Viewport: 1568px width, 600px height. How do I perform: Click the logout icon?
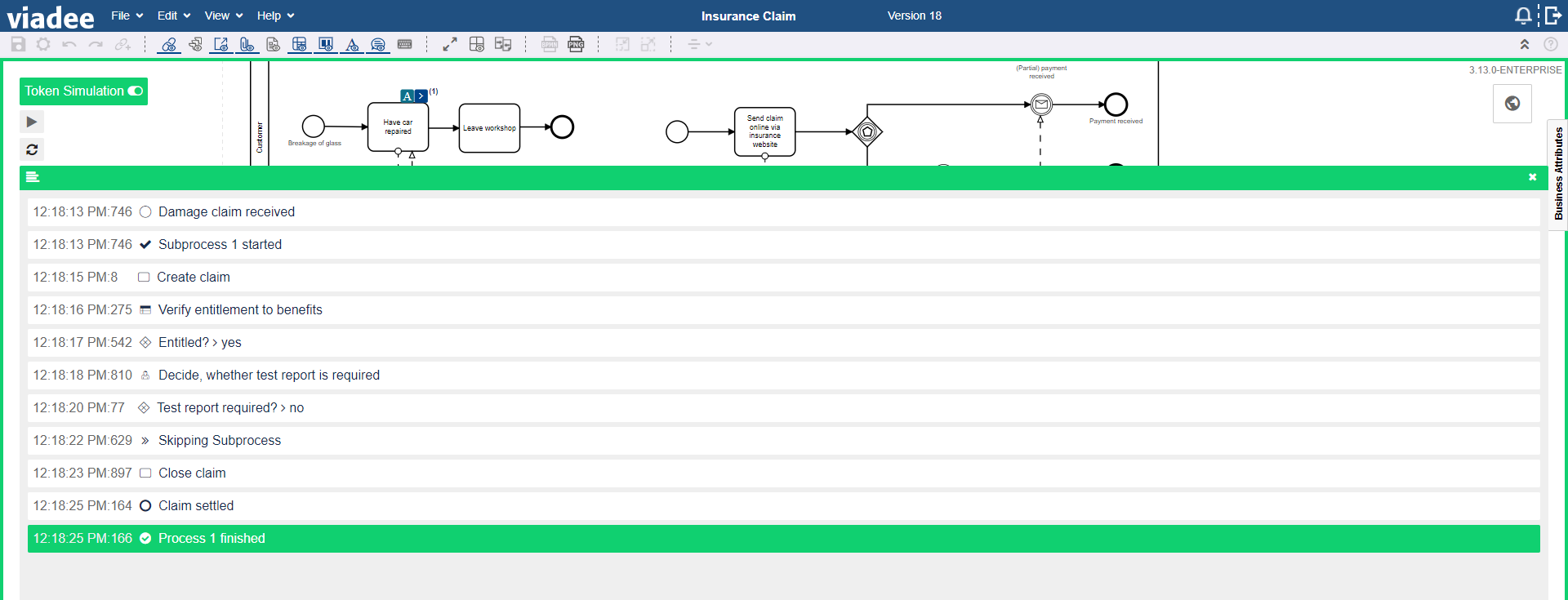coord(1553,16)
